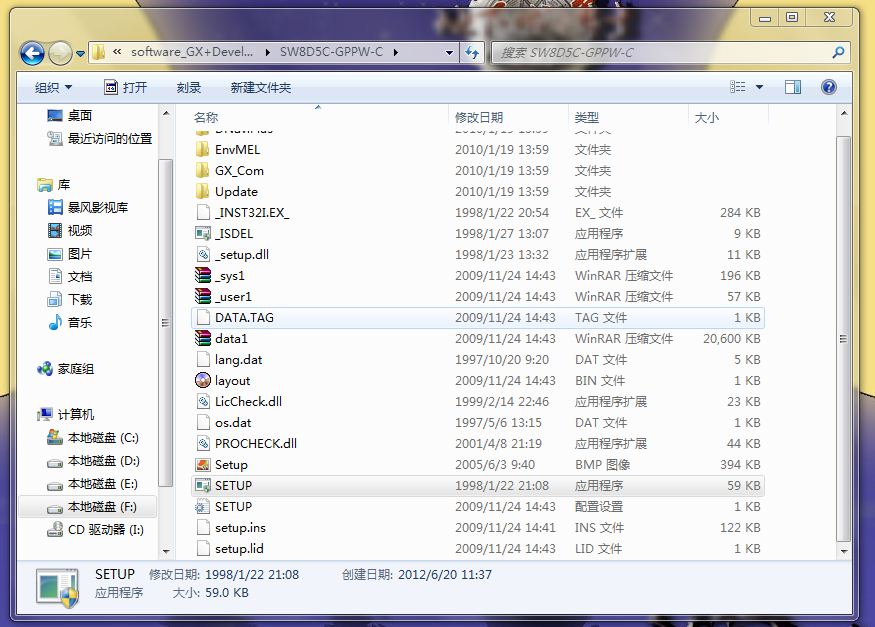Click the file list vertical scrollbar
Screen dimensions: 875x627
point(843,340)
